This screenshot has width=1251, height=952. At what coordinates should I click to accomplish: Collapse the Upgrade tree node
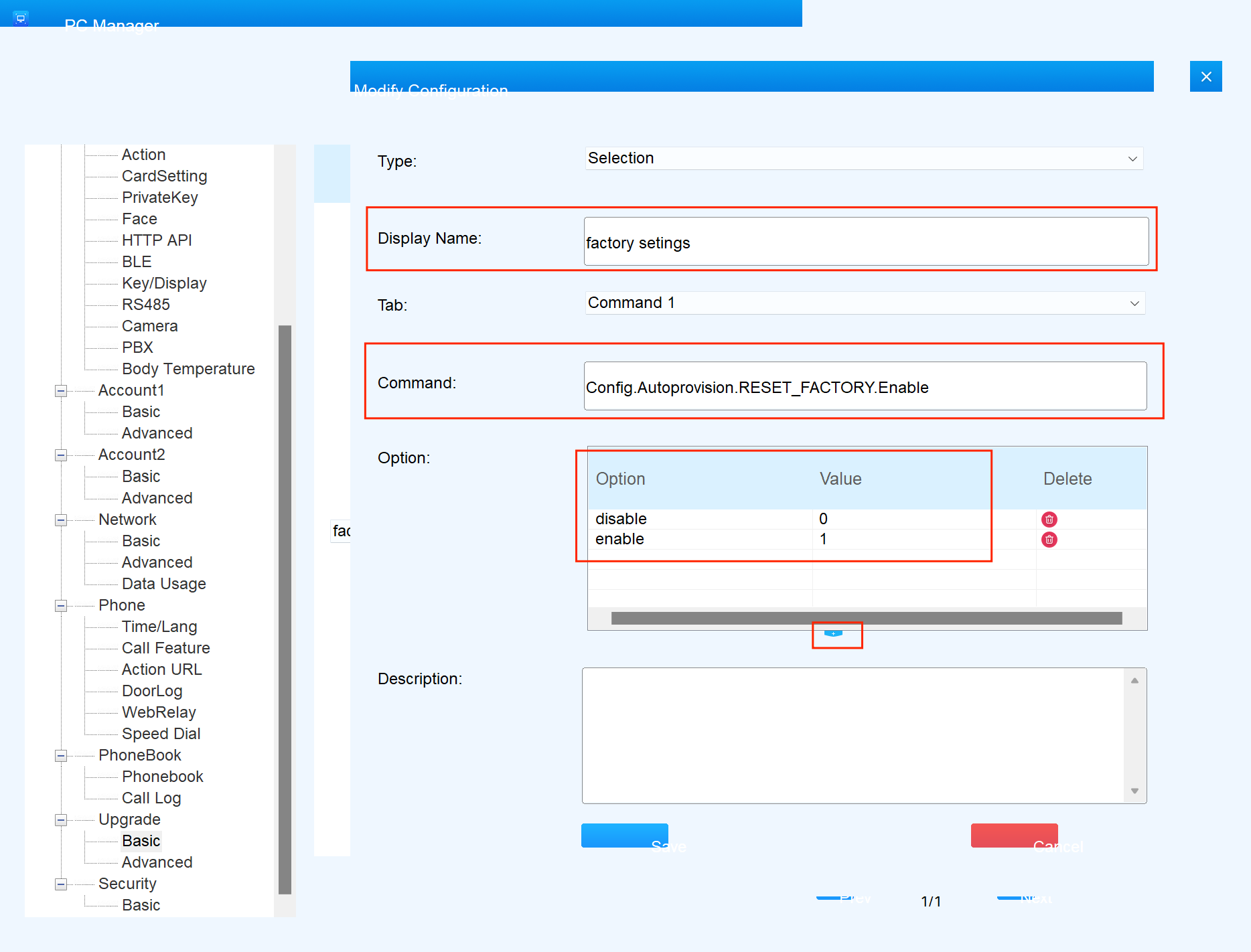tap(61, 820)
